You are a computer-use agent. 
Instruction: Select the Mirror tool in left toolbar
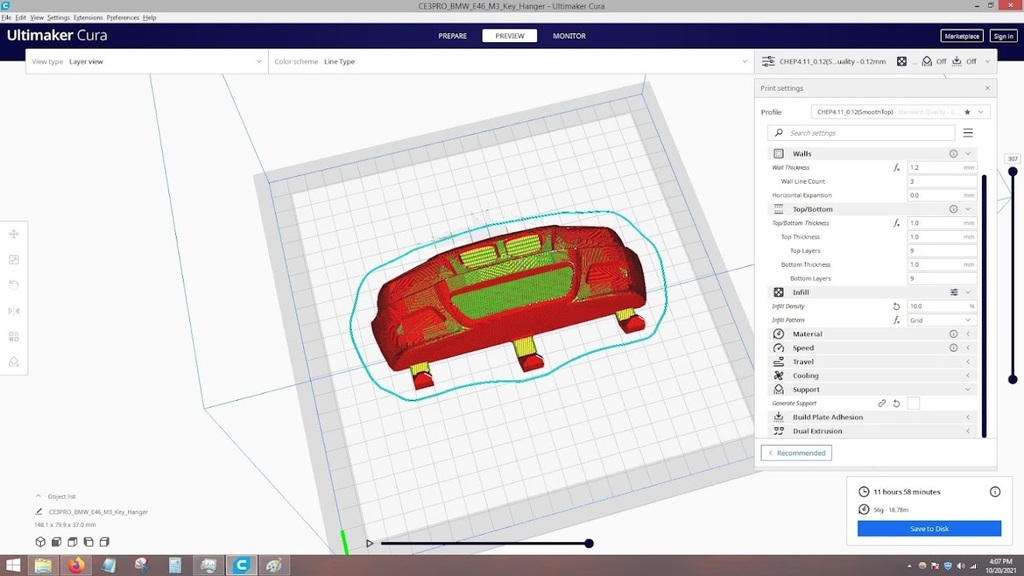(x=14, y=311)
